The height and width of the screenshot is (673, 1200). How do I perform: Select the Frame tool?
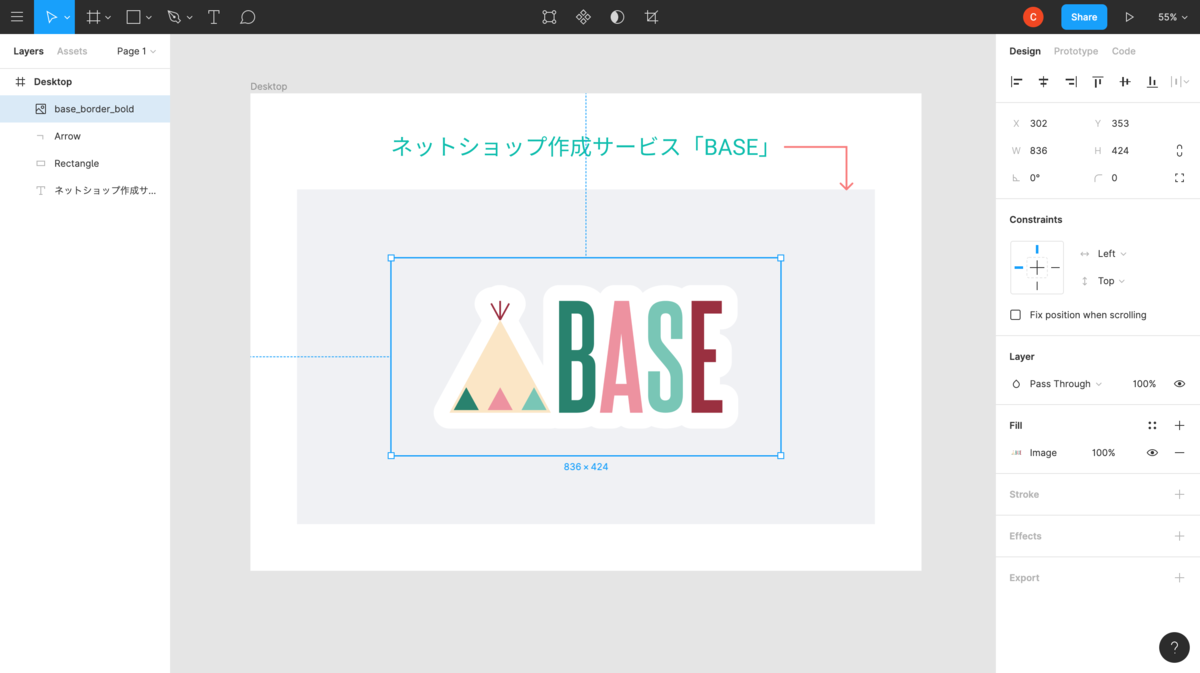tap(93, 17)
